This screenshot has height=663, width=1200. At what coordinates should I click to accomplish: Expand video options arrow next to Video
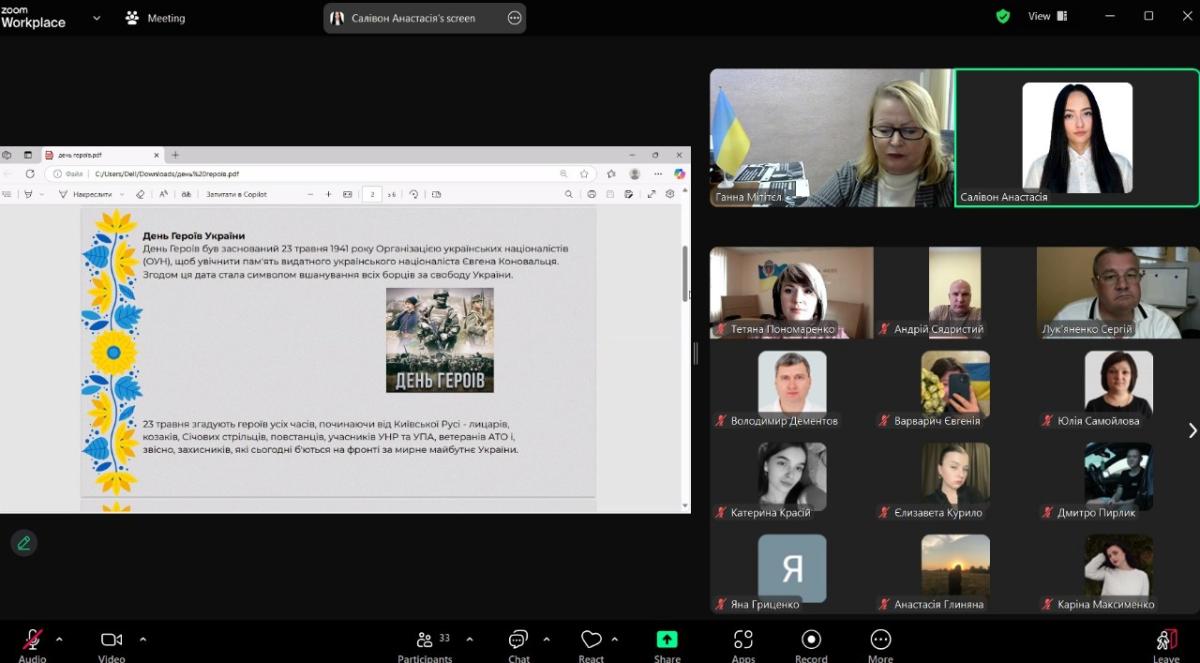coord(143,639)
